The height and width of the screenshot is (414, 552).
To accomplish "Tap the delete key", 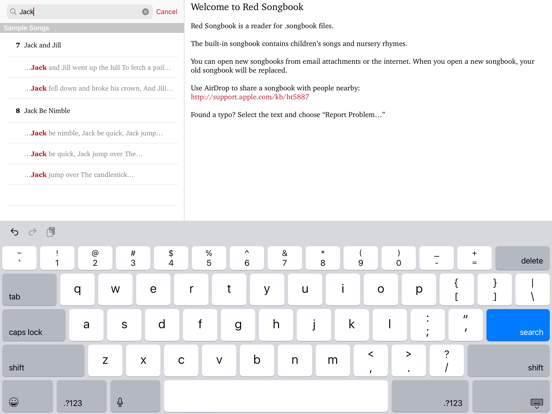I will point(522,258).
